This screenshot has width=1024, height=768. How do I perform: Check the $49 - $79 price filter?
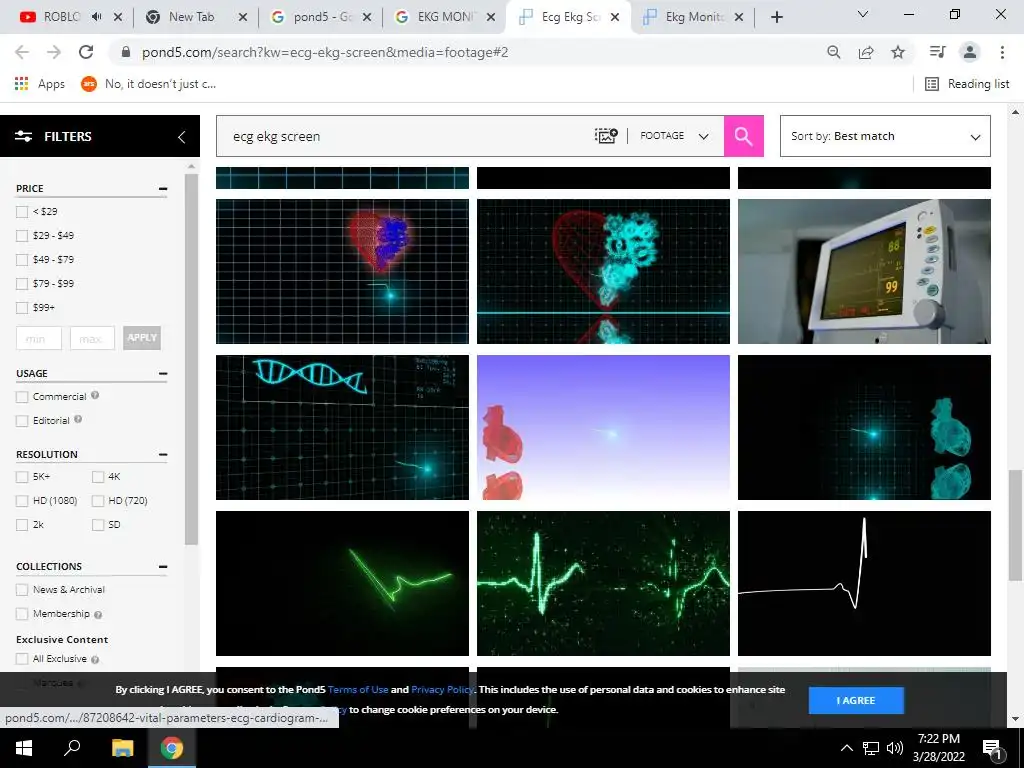(22, 260)
